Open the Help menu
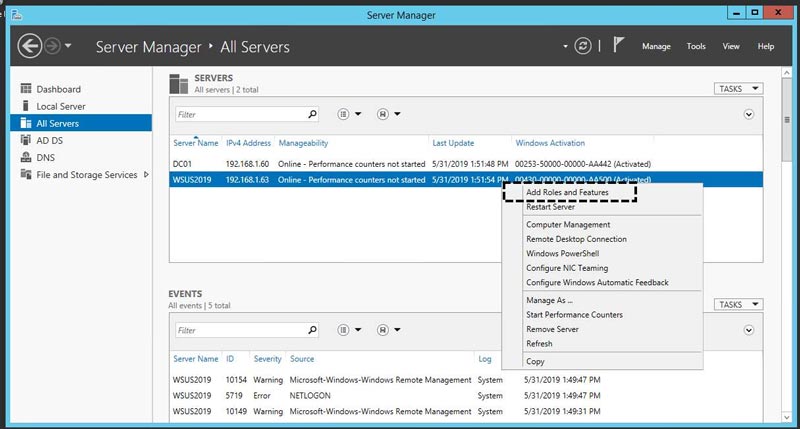 [x=765, y=46]
